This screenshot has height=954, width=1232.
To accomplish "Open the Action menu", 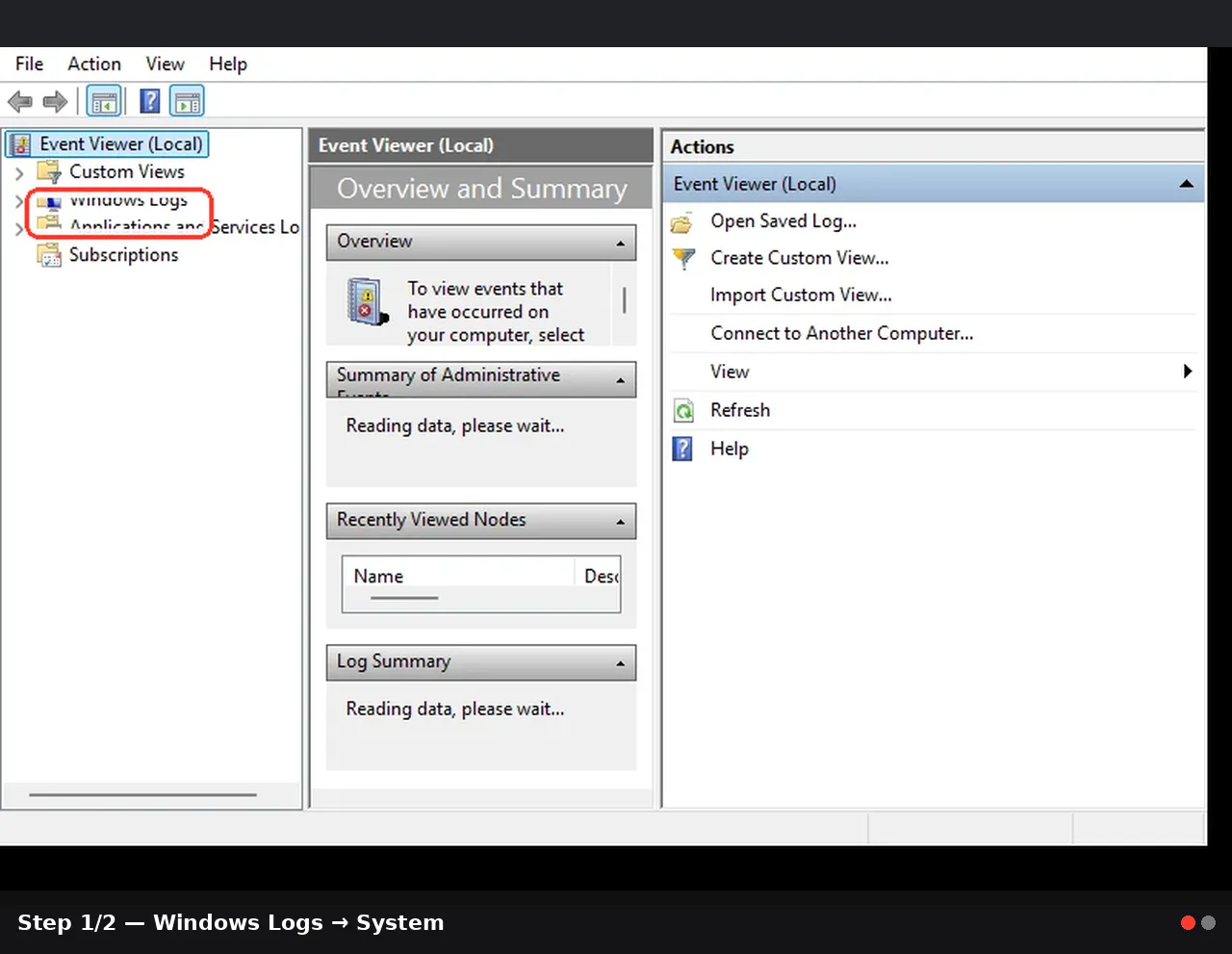I will click(x=94, y=64).
